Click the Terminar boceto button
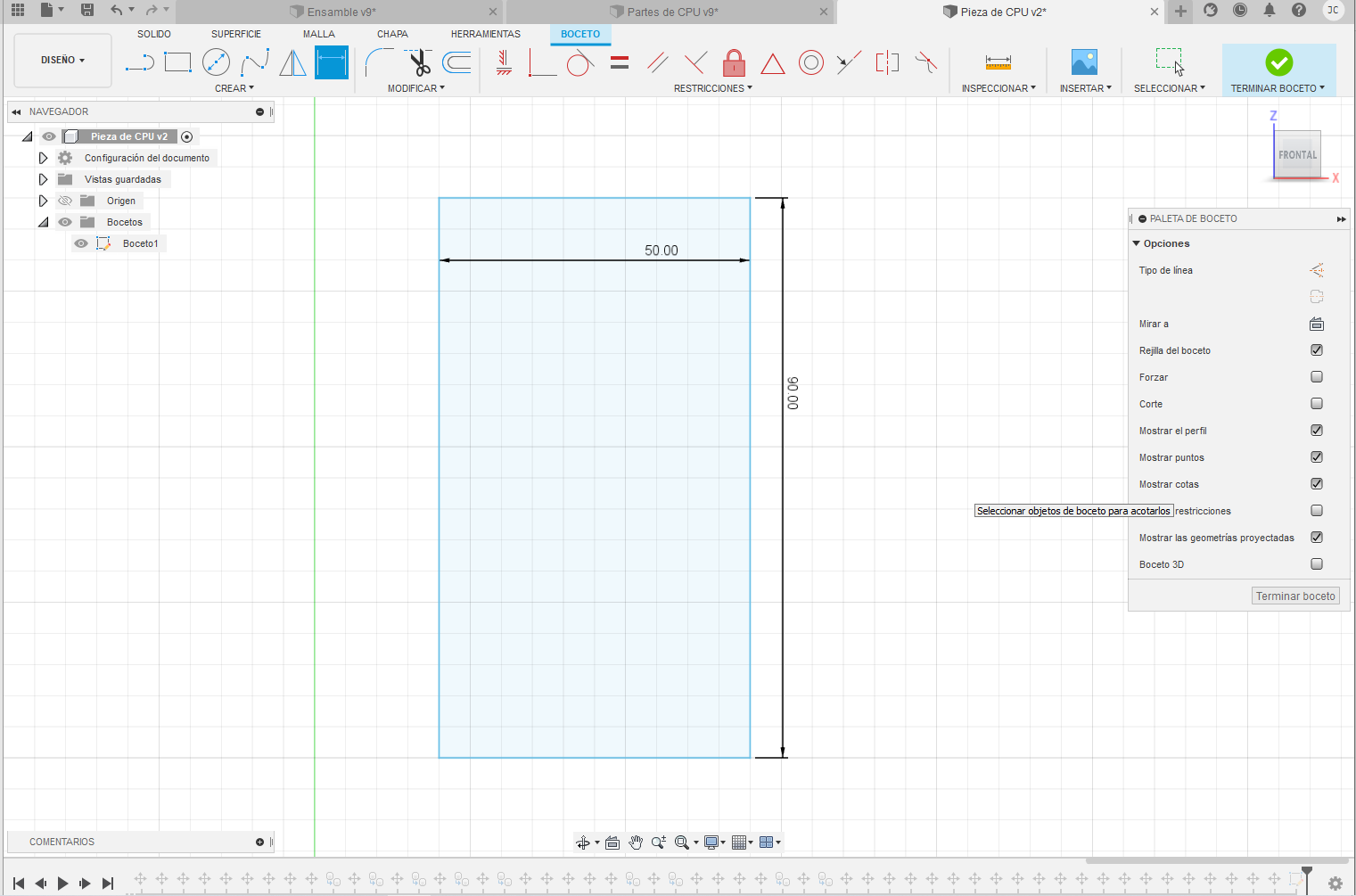 click(1295, 596)
